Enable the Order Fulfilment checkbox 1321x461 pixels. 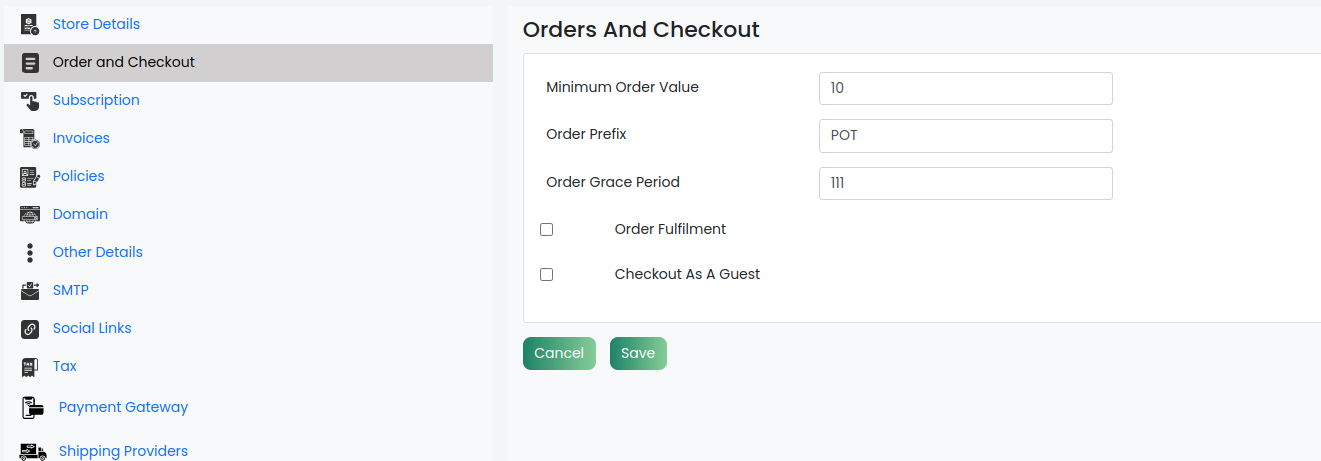(546, 229)
